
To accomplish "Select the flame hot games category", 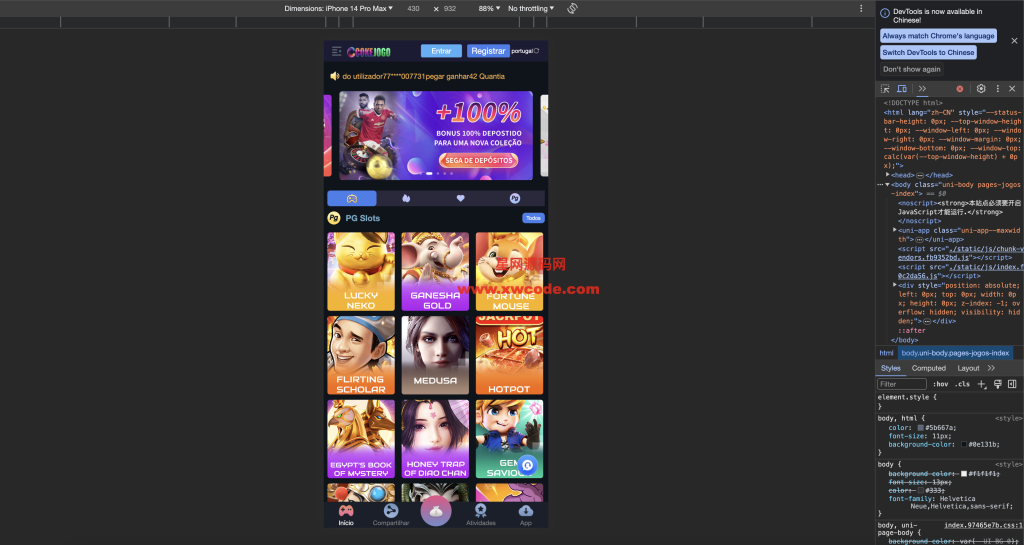I will click(406, 198).
